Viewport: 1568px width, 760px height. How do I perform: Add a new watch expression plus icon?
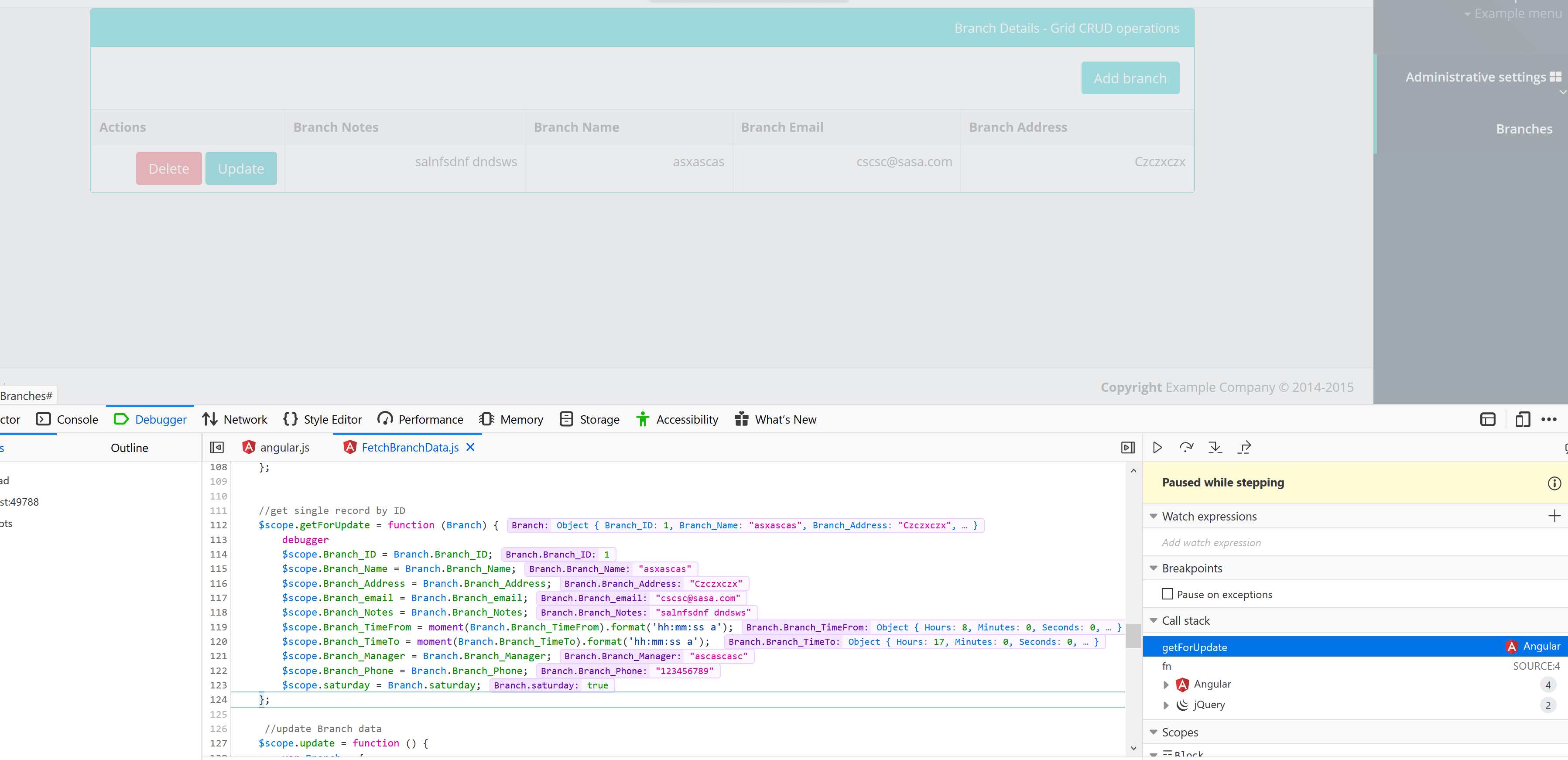(1554, 516)
